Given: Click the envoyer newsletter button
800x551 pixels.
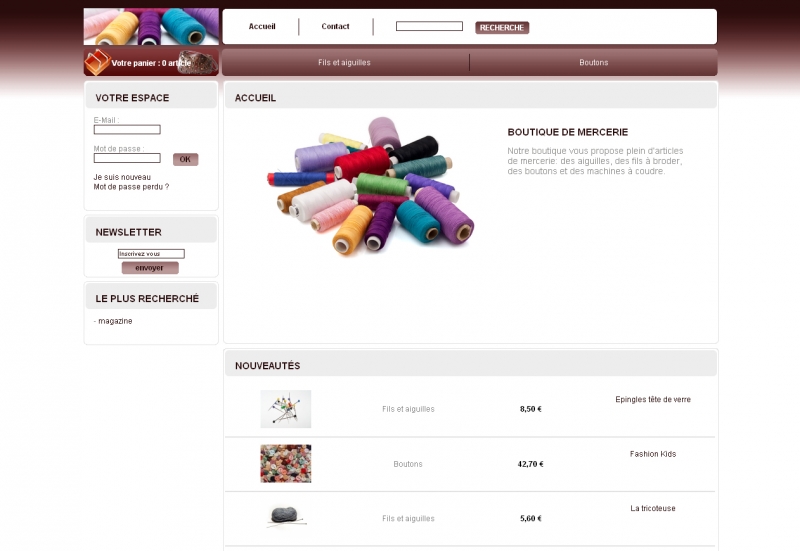Looking at the screenshot, I should click(150, 268).
